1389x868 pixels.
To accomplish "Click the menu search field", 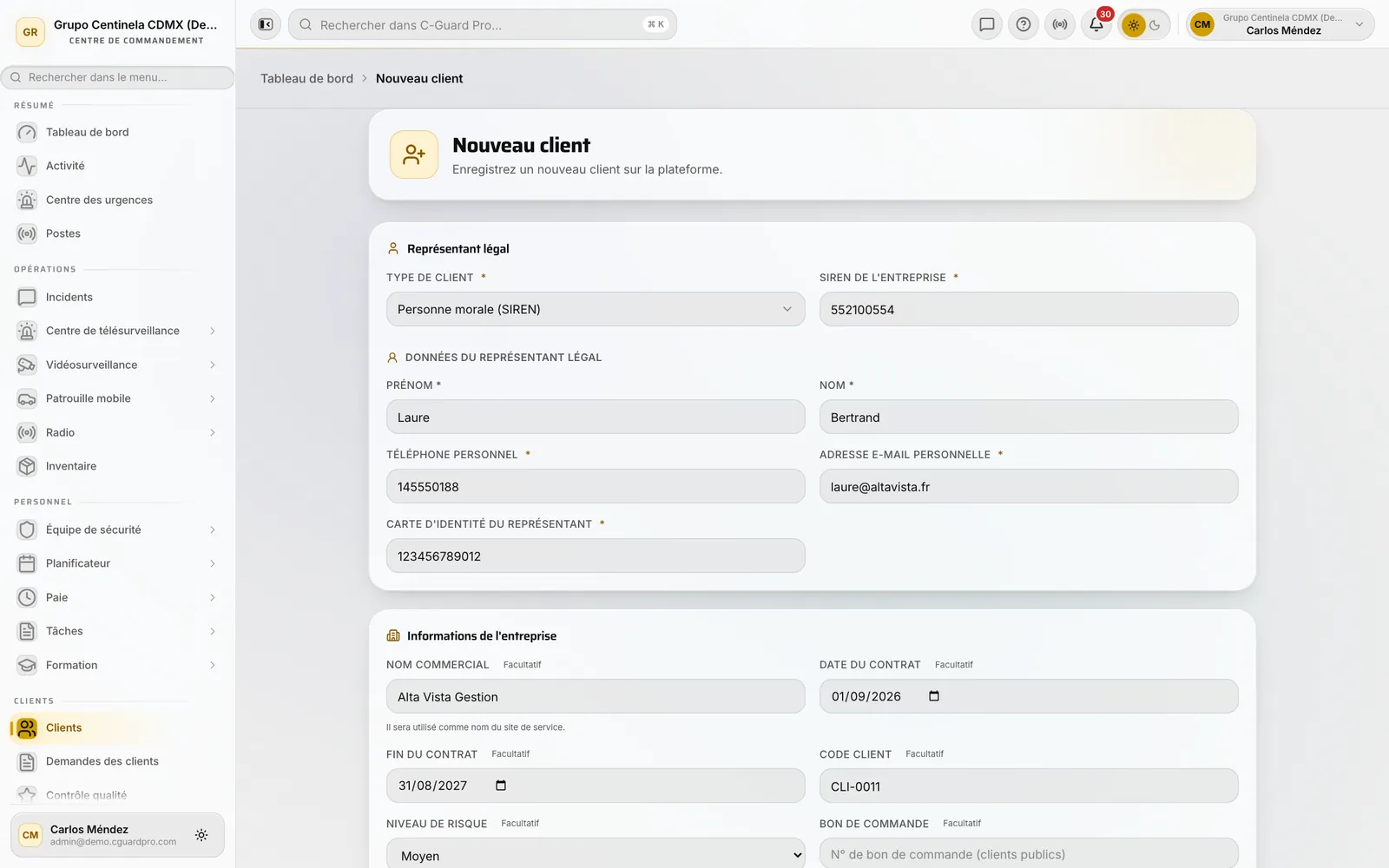I will 118,77.
